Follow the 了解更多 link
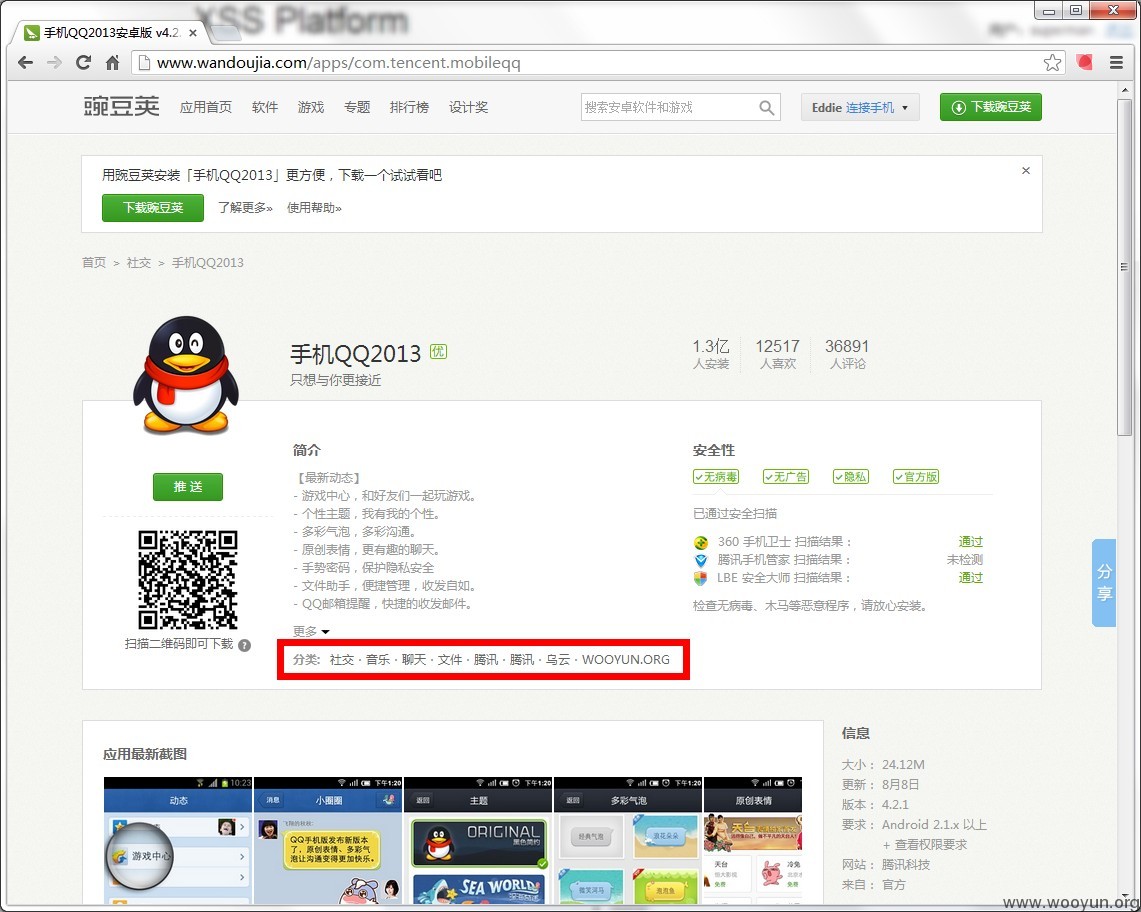The height and width of the screenshot is (912, 1141). (x=245, y=207)
